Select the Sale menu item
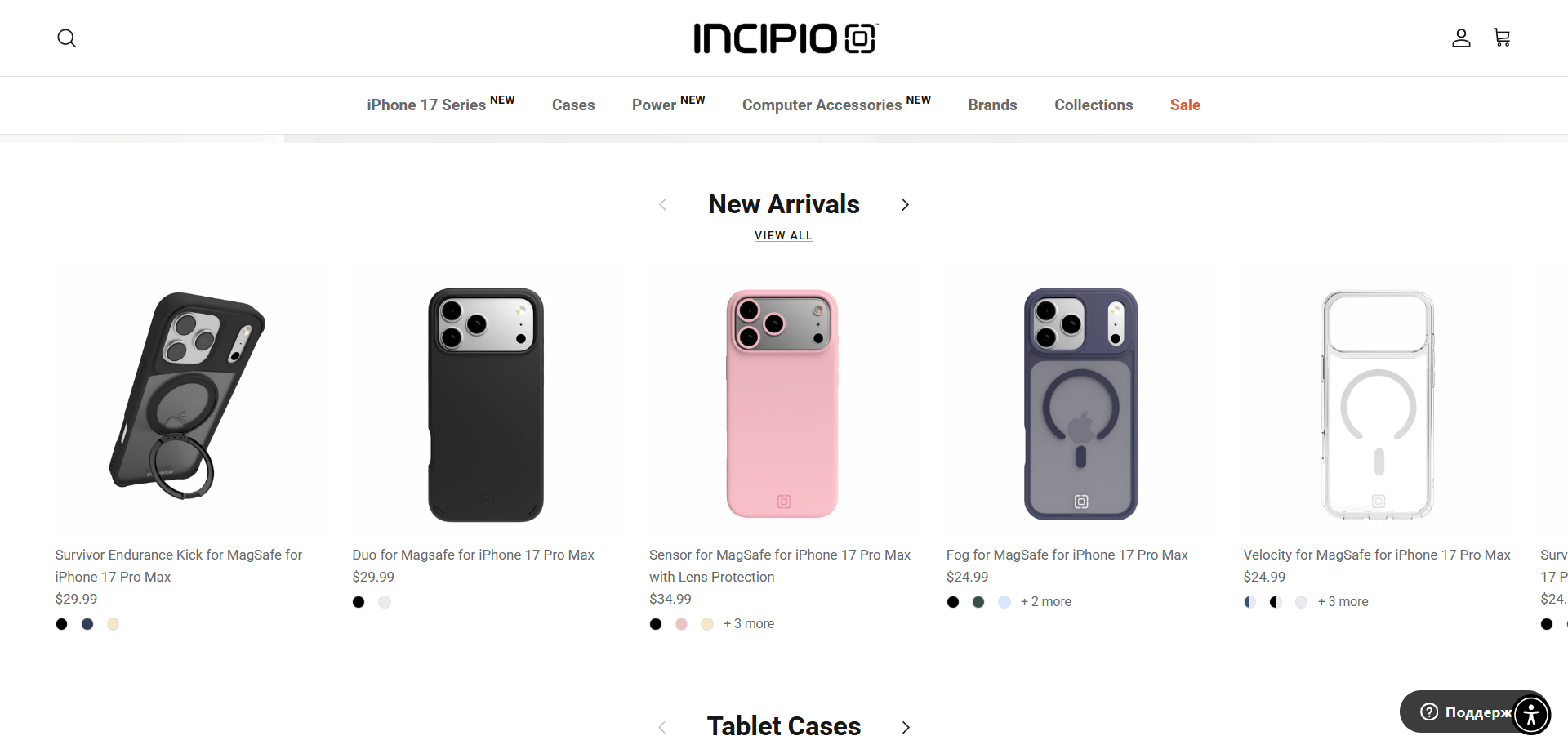This screenshot has width=1568, height=745. click(x=1185, y=105)
